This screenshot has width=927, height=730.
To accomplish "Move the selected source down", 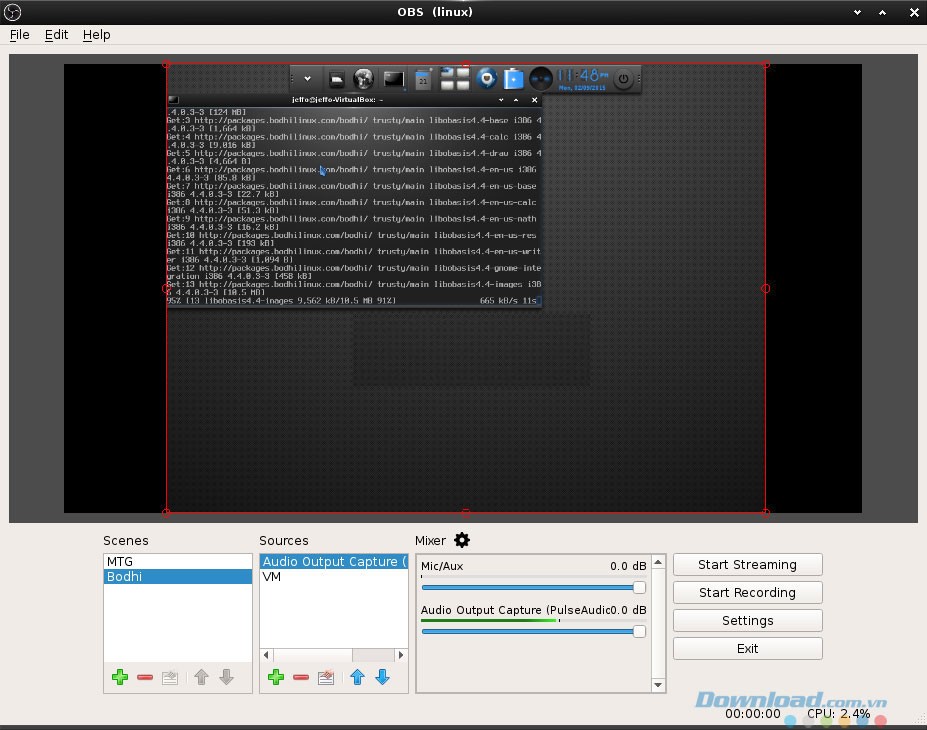I will [x=382, y=677].
